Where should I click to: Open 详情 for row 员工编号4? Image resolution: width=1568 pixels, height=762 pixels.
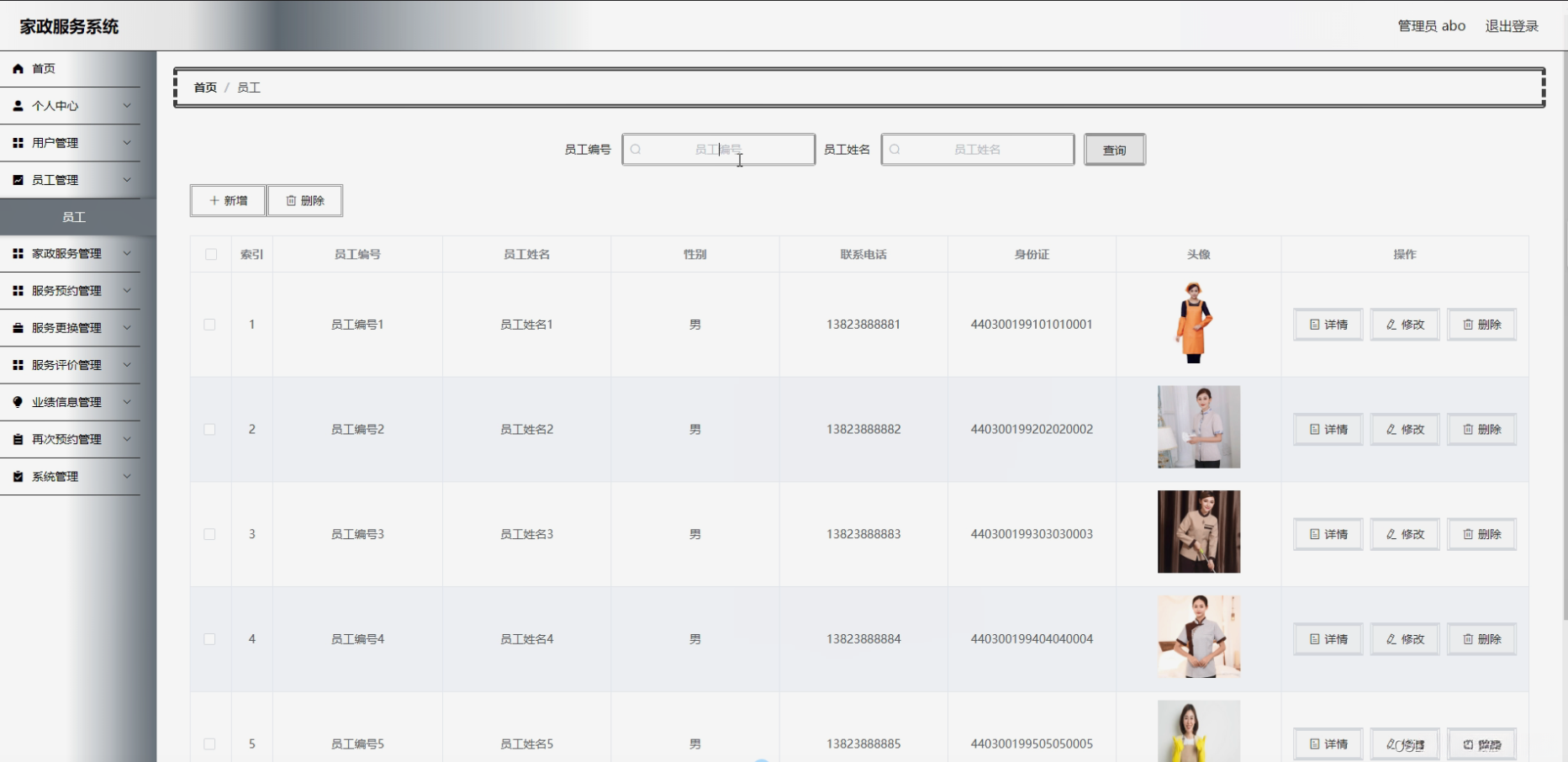[x=1328, y=639]
